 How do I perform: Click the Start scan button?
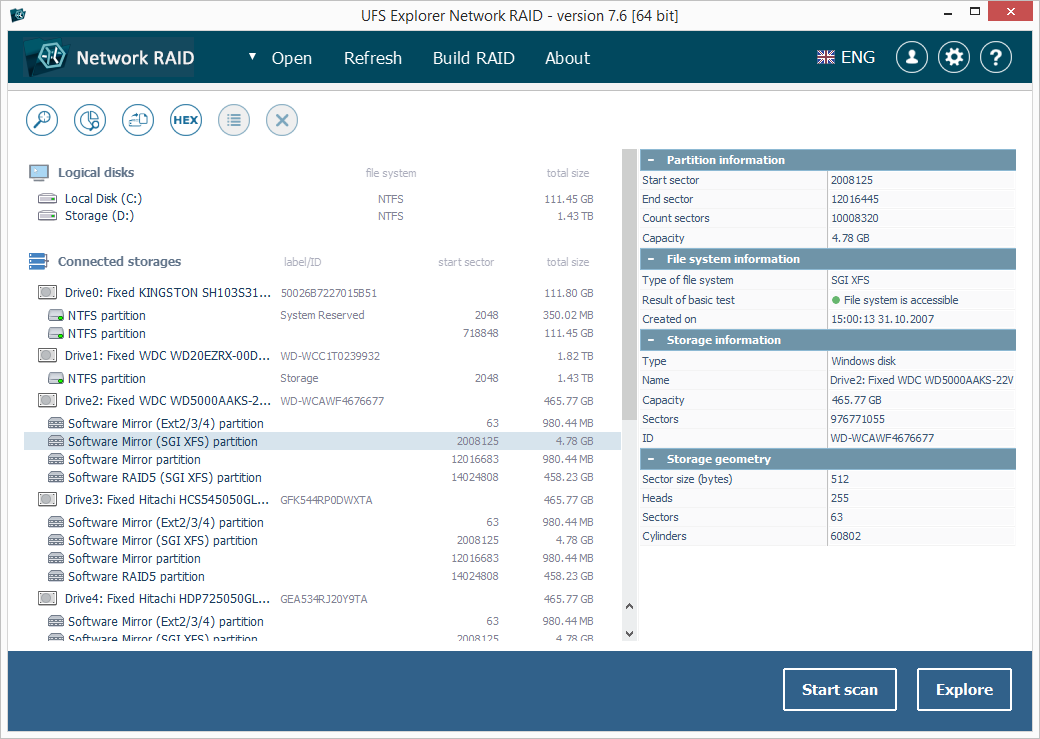tap(840, 690)
